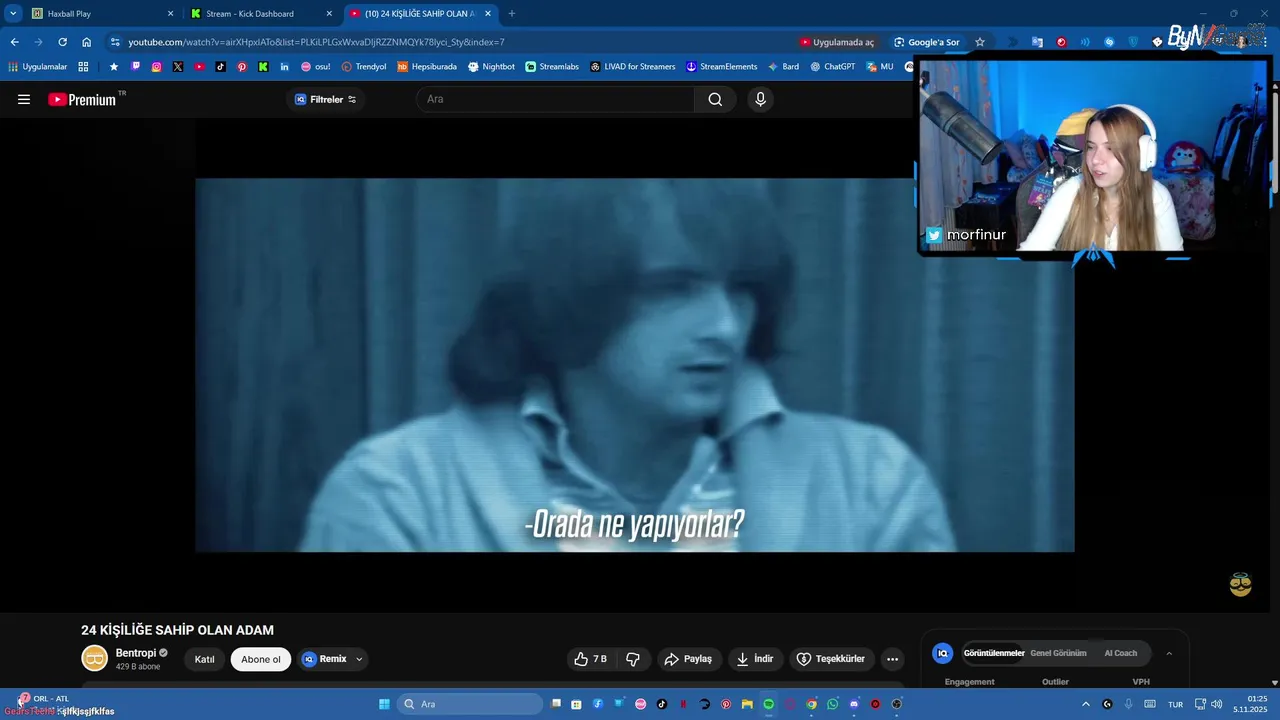Screen dimensions: 1280x720
Task: Click the Google Translate extension icon
Action: pyautogui.click(x=1037, y=42)
